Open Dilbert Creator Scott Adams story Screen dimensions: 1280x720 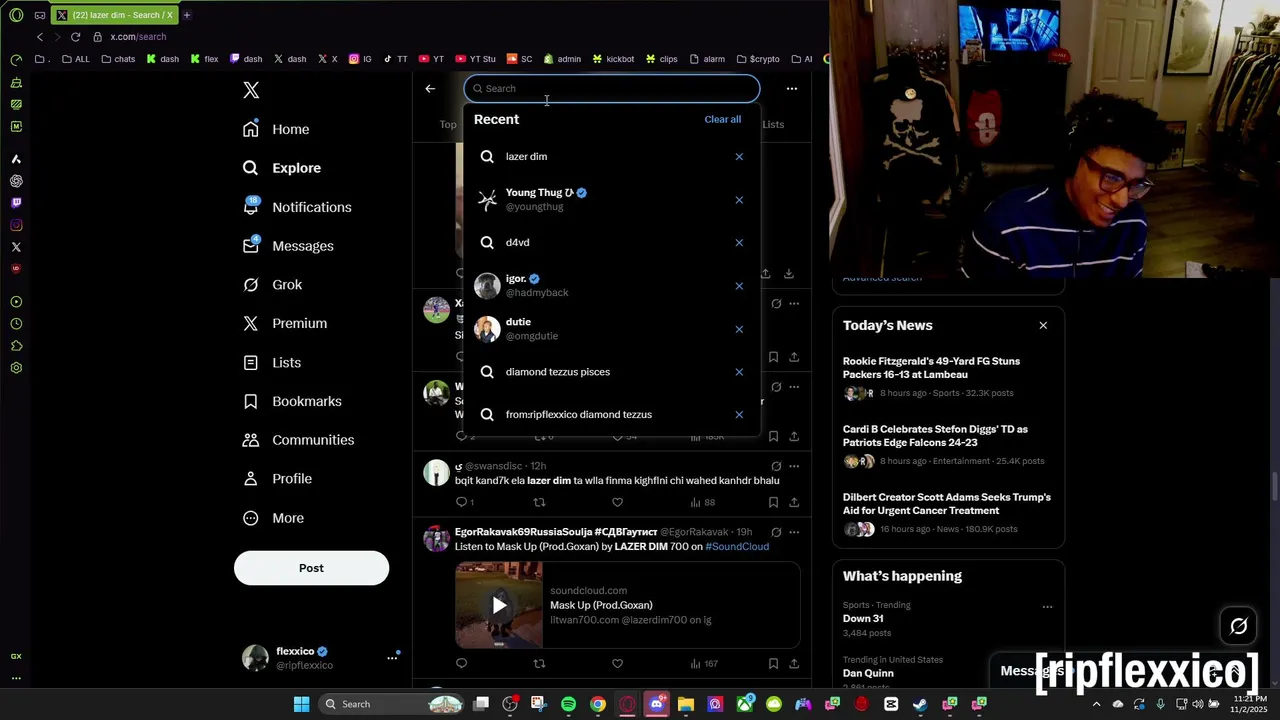click(948, 515)
